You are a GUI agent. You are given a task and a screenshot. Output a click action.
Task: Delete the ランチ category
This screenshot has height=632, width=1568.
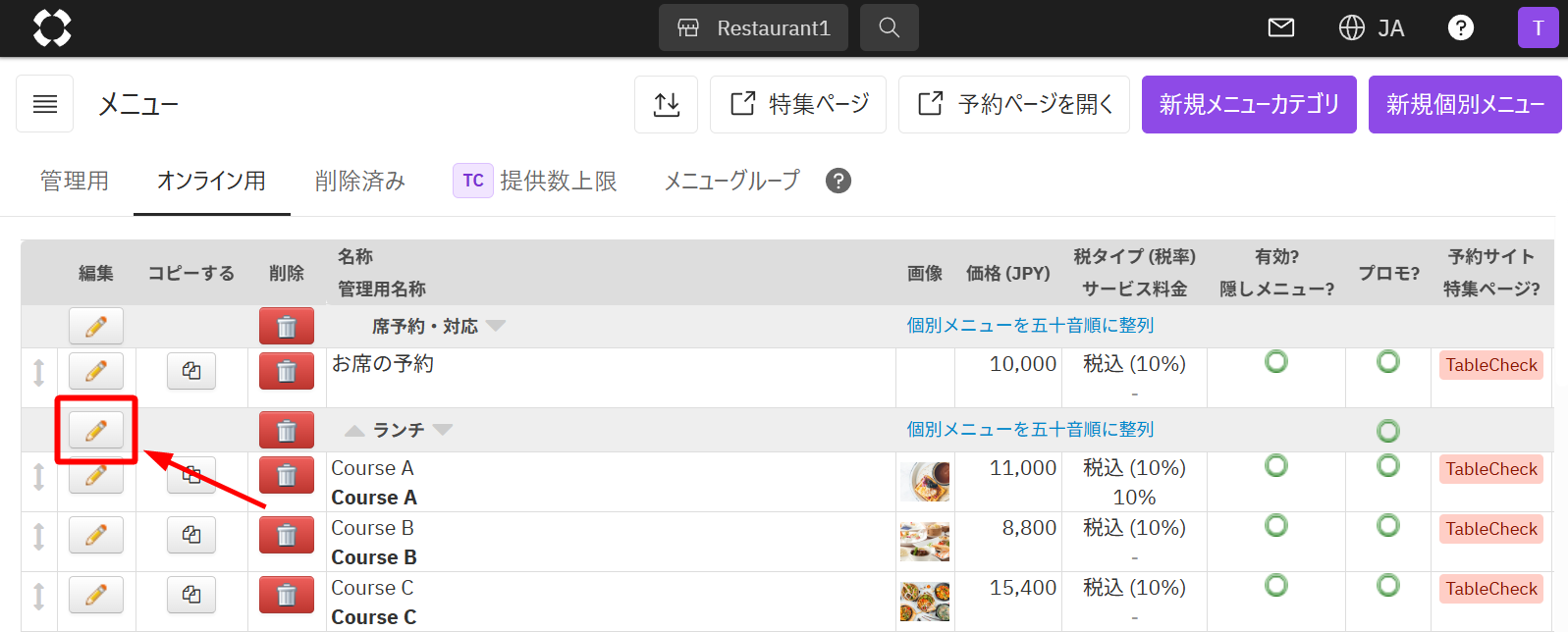point(287,430)
